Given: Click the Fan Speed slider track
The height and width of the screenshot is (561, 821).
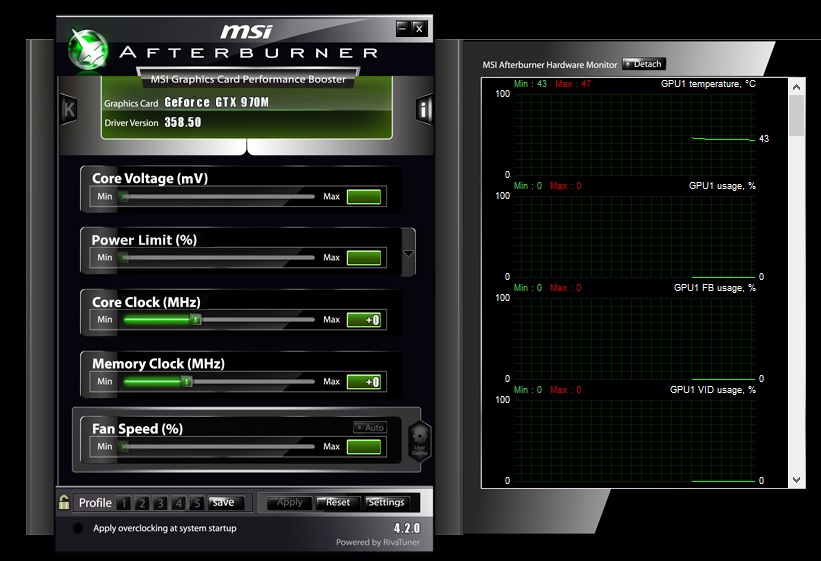Looking at the screenshot, I should point(217,447).
